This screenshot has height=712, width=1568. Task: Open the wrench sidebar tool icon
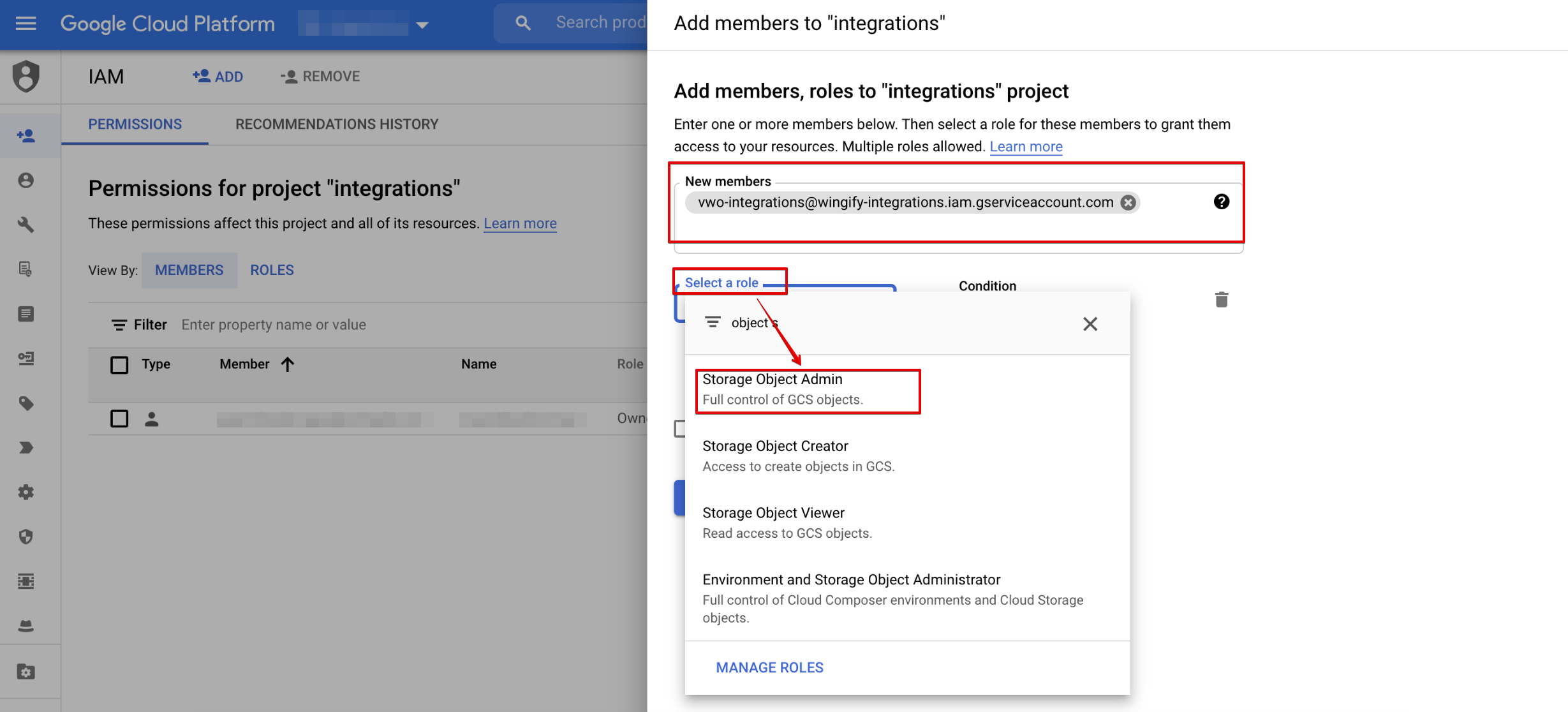(x=26, y=225)
